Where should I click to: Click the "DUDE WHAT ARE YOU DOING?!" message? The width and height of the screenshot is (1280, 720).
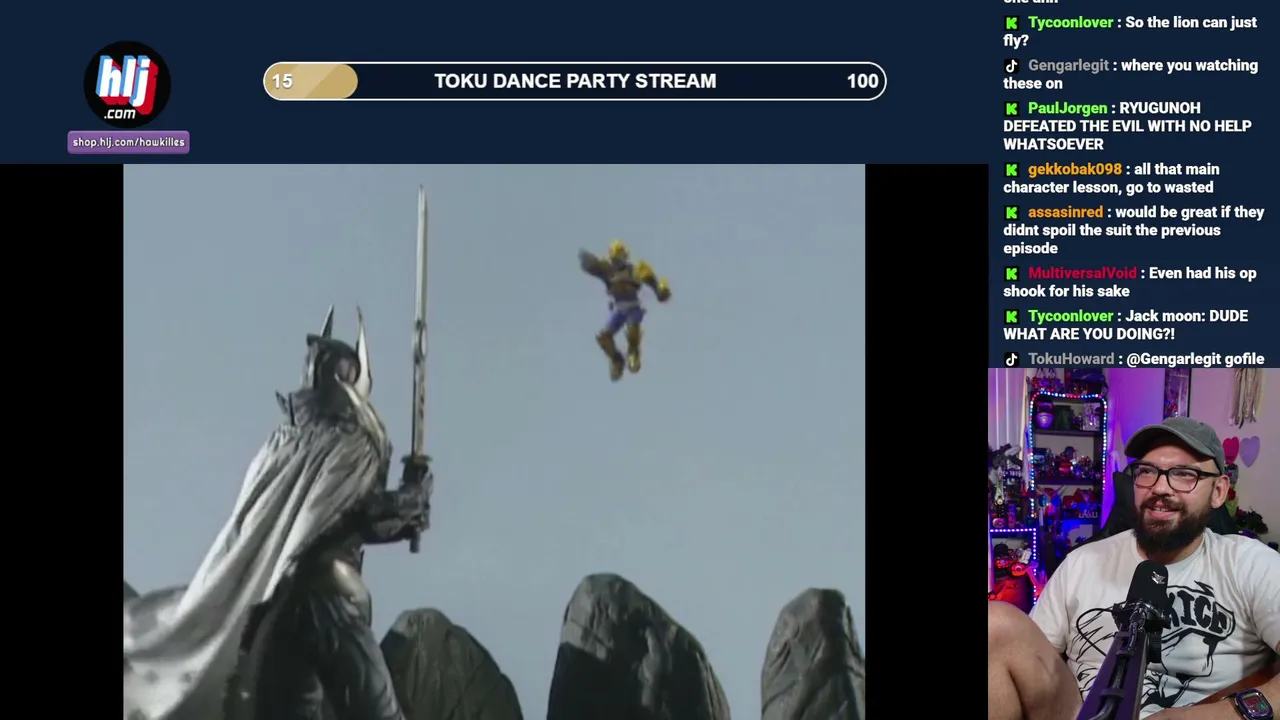[x=1126, y=326]
